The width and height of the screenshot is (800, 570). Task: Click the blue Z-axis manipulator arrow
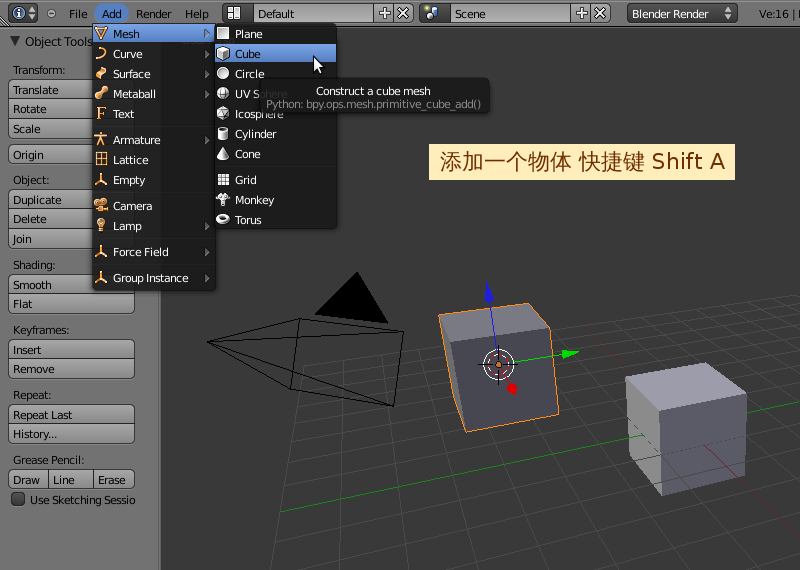489,292
